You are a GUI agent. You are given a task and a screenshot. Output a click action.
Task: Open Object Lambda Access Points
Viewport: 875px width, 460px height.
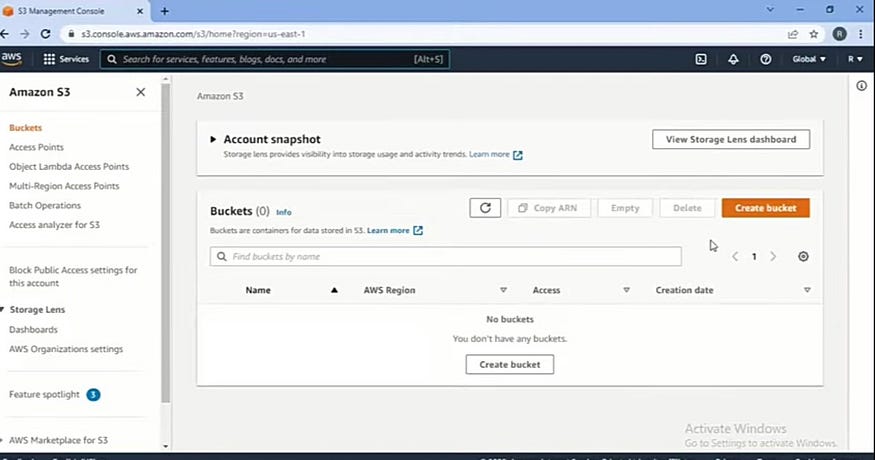point(69,166)
